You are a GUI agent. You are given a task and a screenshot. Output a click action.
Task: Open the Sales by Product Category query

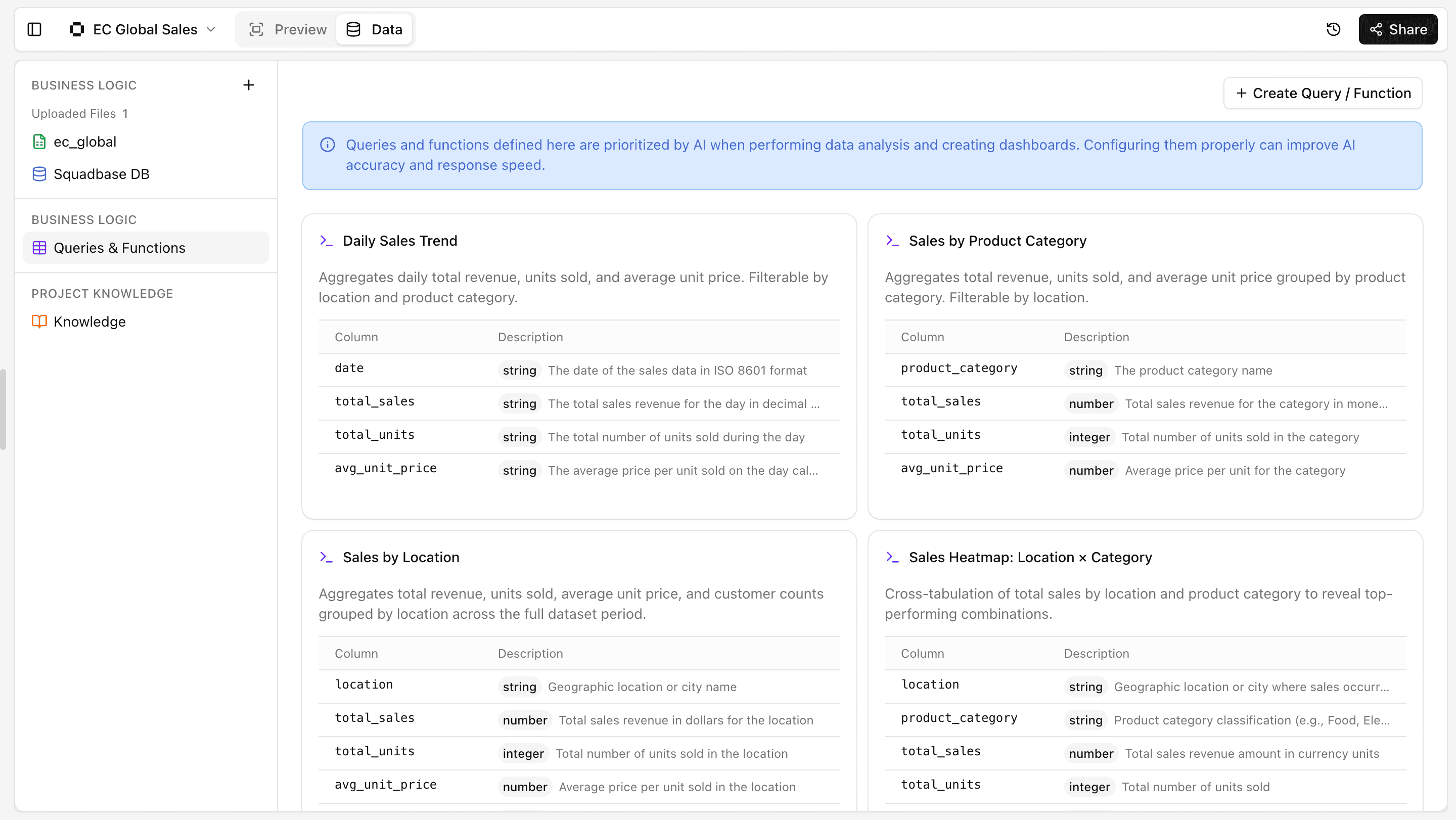pyautogui.click(x=997, y=241)
